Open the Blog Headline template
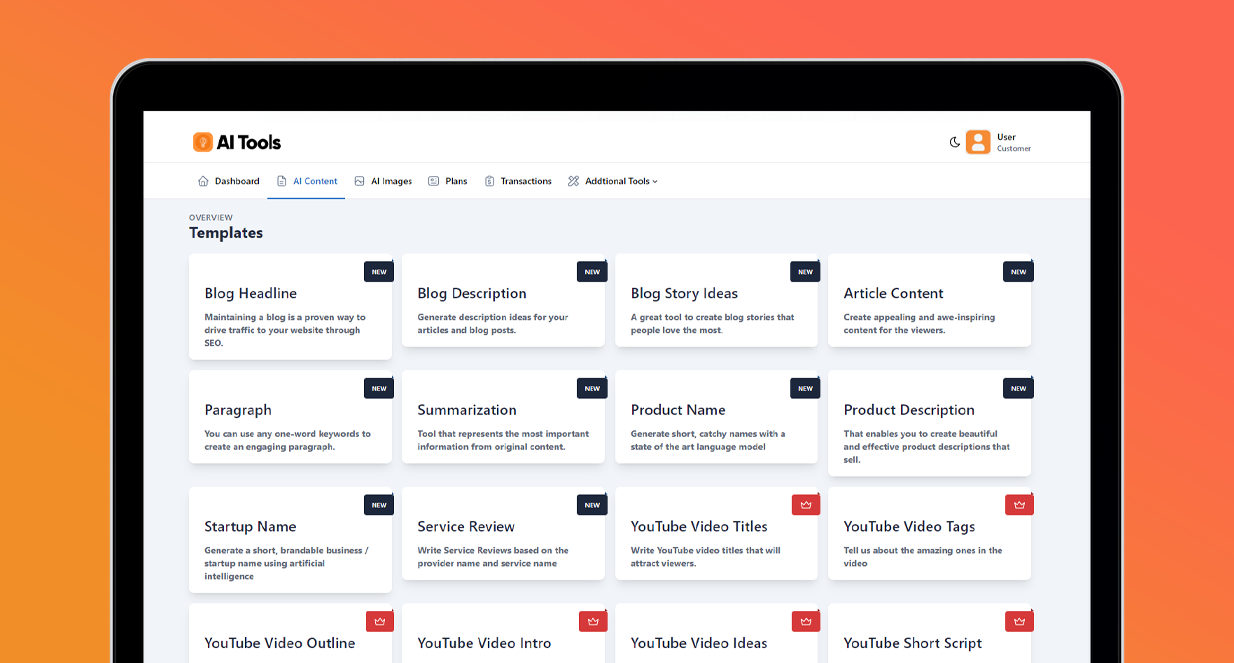Viewport: 1234px width, 663px height. (x=290, y=305)
